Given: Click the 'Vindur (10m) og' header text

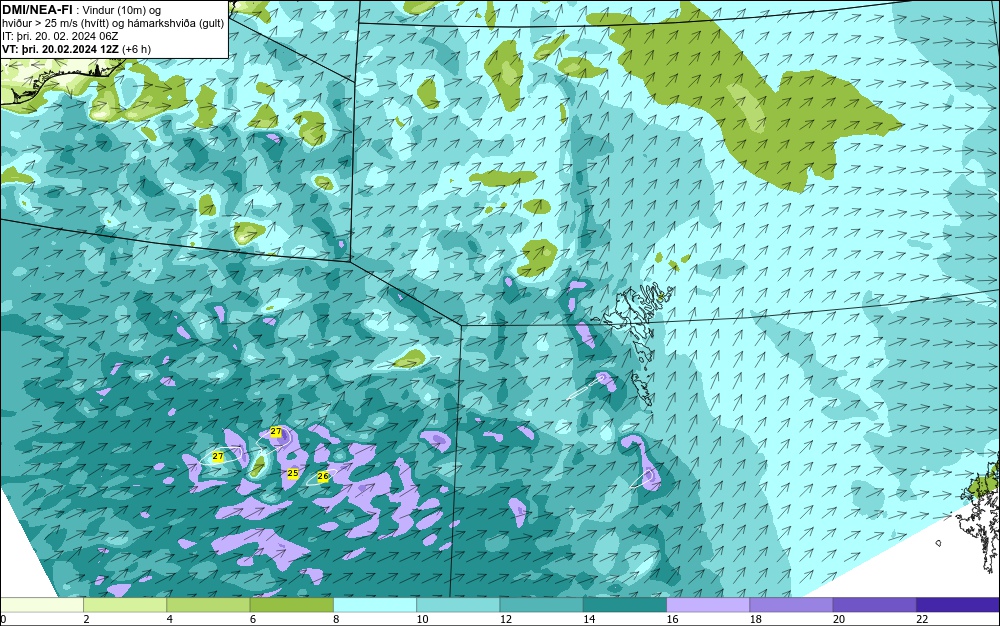Looking at the screenshot, I should (x=122, y=10).
